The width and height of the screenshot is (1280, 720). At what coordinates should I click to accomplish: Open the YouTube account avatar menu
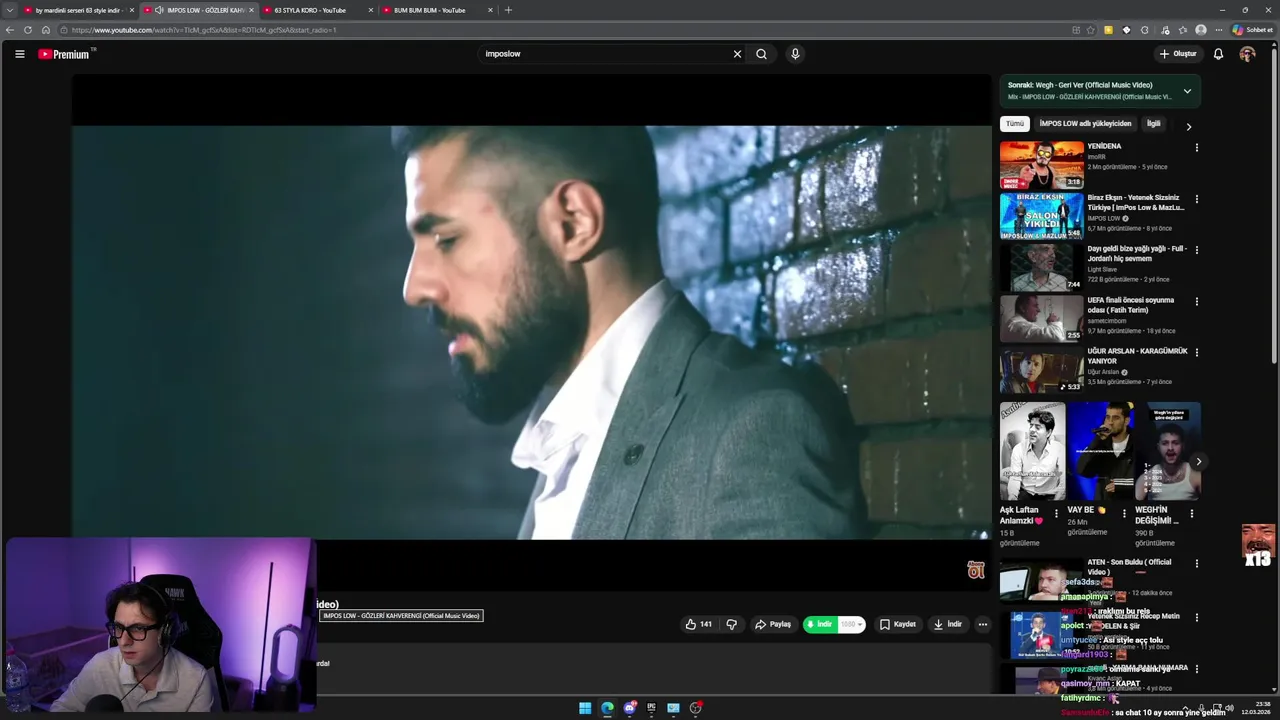pyautogui.click(x=1247, y=54)
